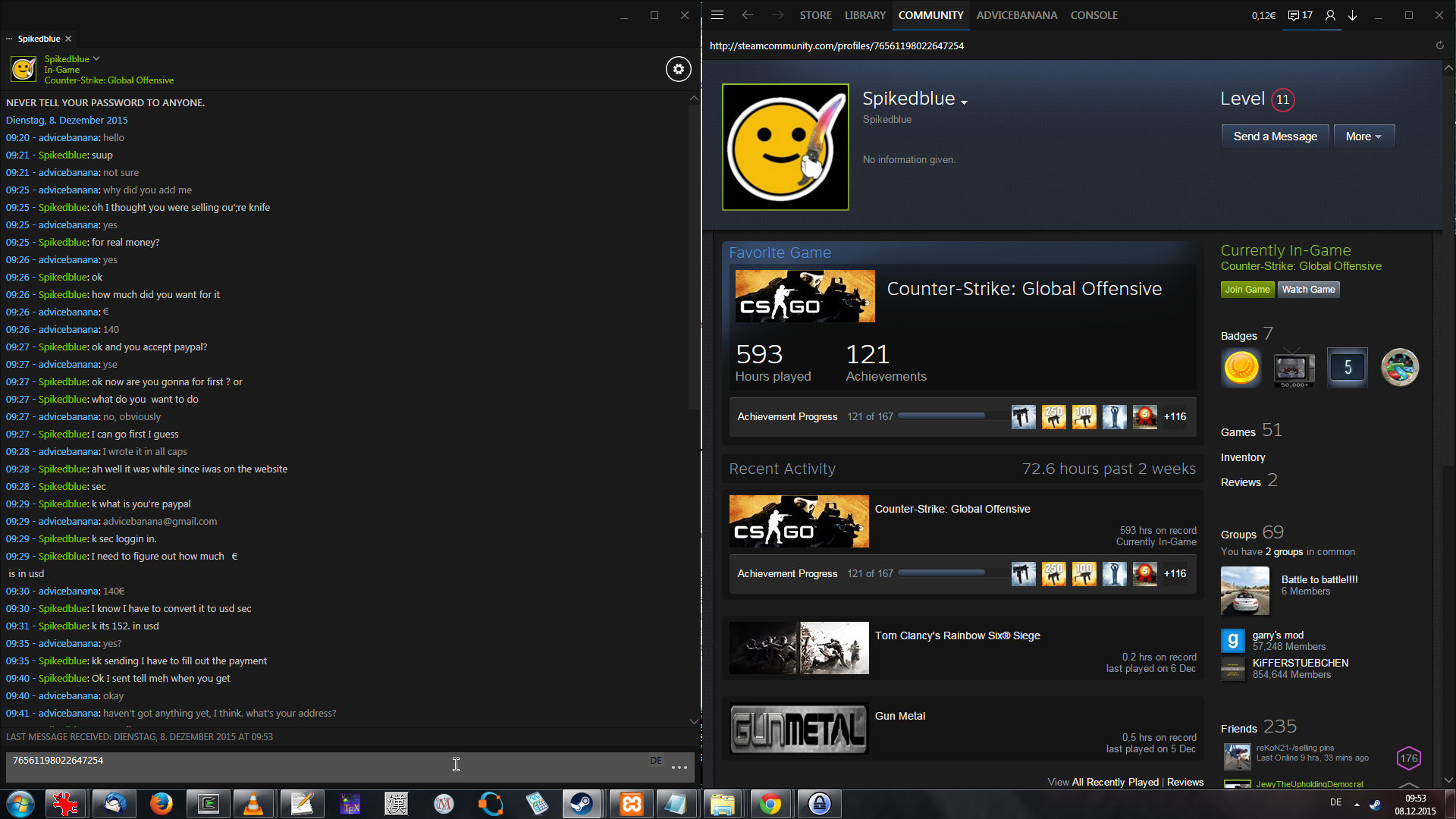Go back with the left arrow

(748, 15)
